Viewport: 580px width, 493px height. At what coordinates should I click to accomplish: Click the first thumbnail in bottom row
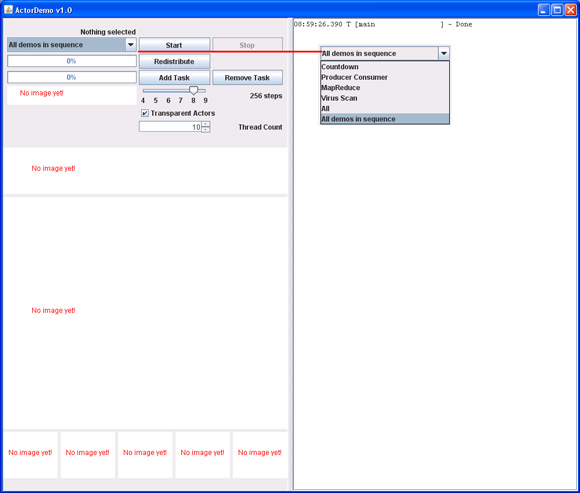click(x=31, y=455)
